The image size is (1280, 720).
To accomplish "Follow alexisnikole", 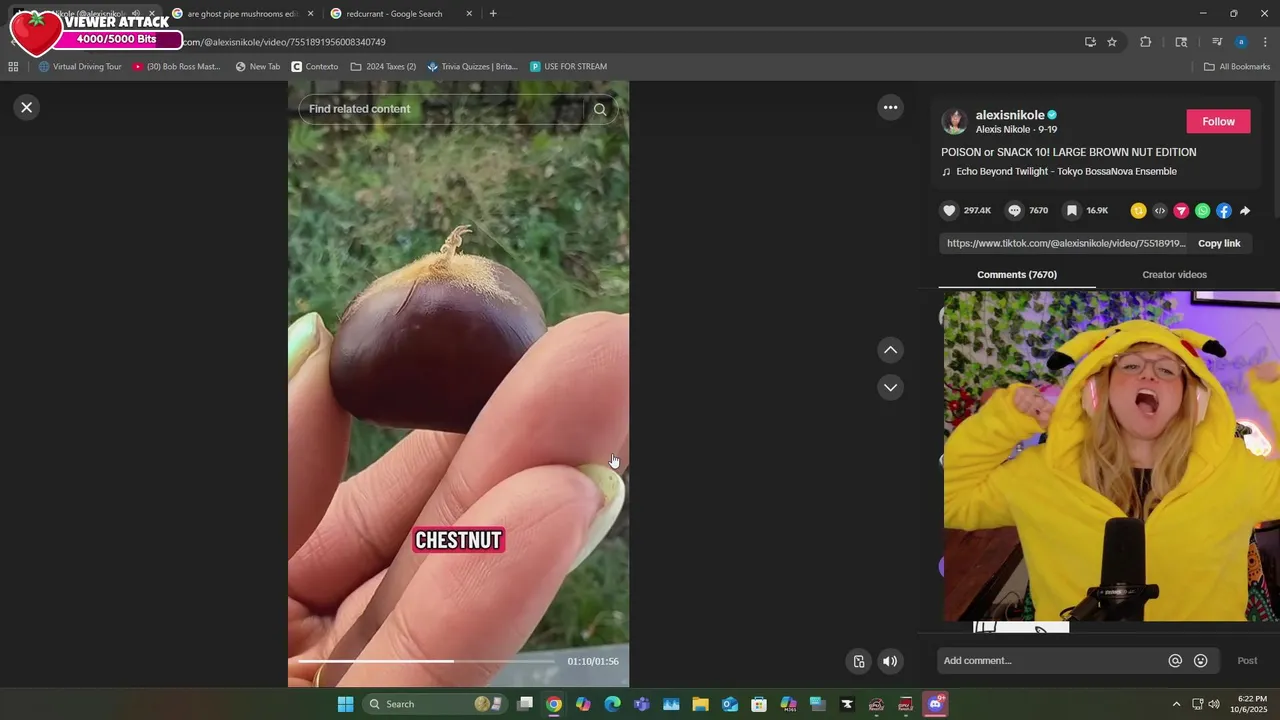I will coord(1218,121).
